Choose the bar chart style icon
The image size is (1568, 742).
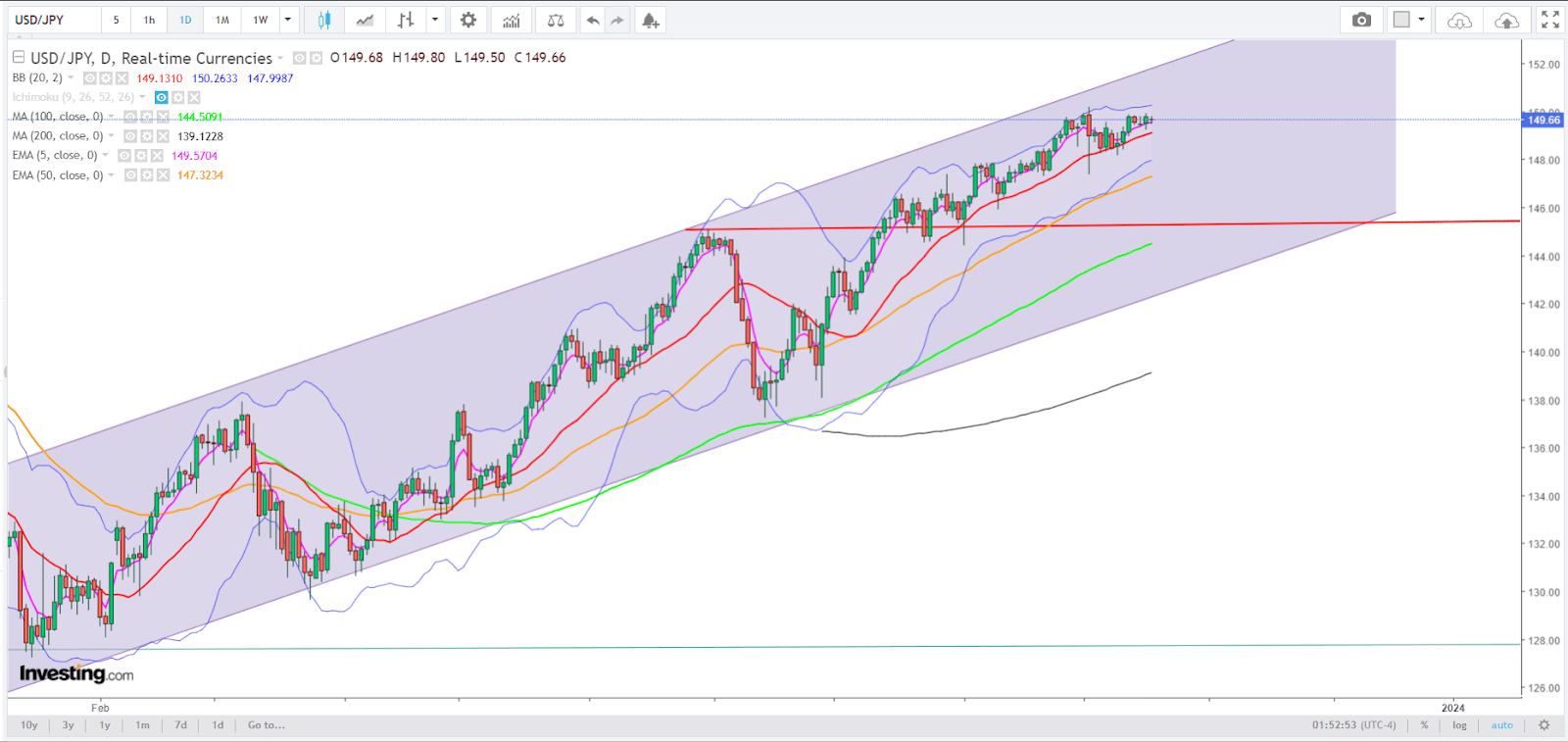406,20
